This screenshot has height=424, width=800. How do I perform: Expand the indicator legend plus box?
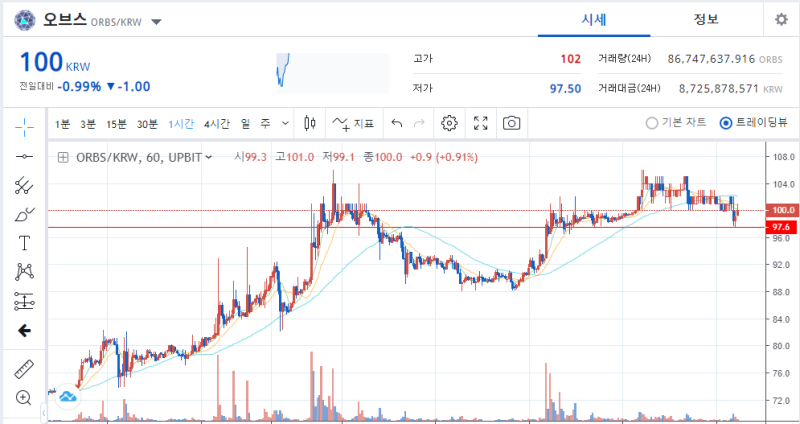pyautogui.click(x=63, y=157)
